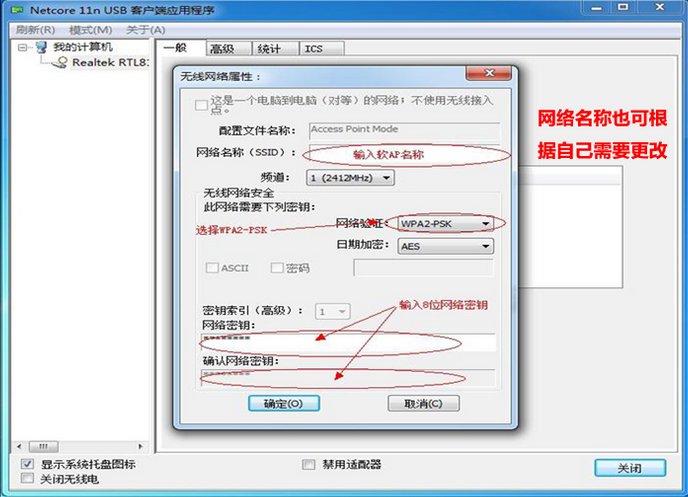
Task: Click the My Computer tree icon
Action: pyautogui.click(x=42, y=47)
